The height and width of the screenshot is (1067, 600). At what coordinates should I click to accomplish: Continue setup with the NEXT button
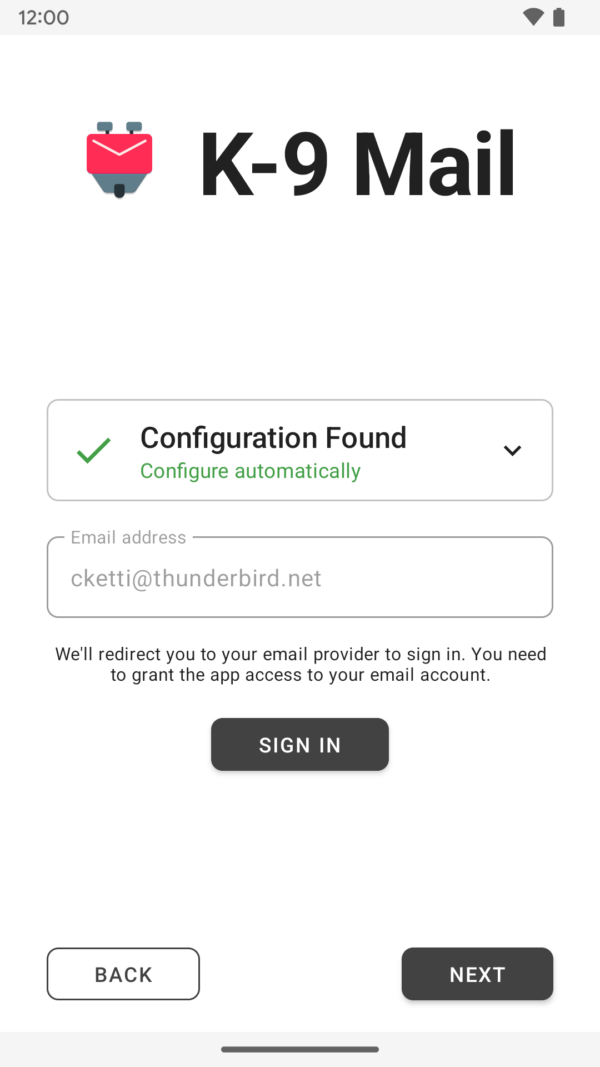tap(478, 974)
